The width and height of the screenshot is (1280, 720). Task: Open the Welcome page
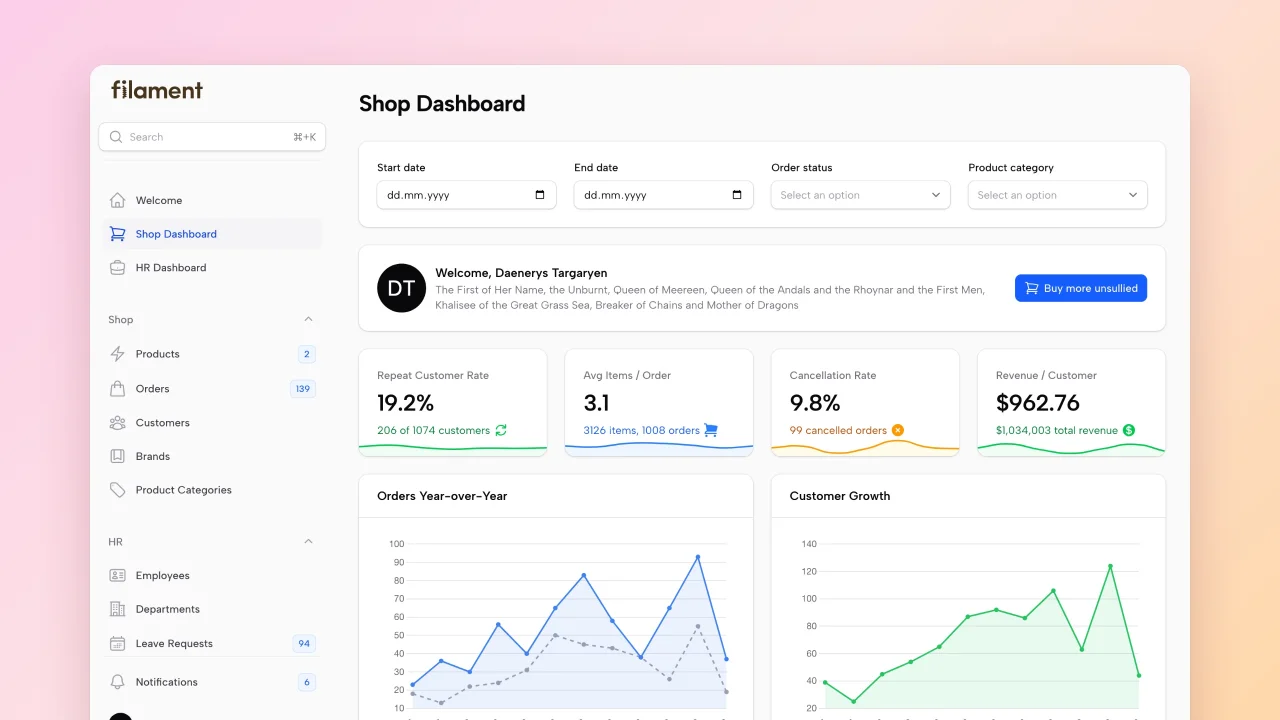[212, 200]
